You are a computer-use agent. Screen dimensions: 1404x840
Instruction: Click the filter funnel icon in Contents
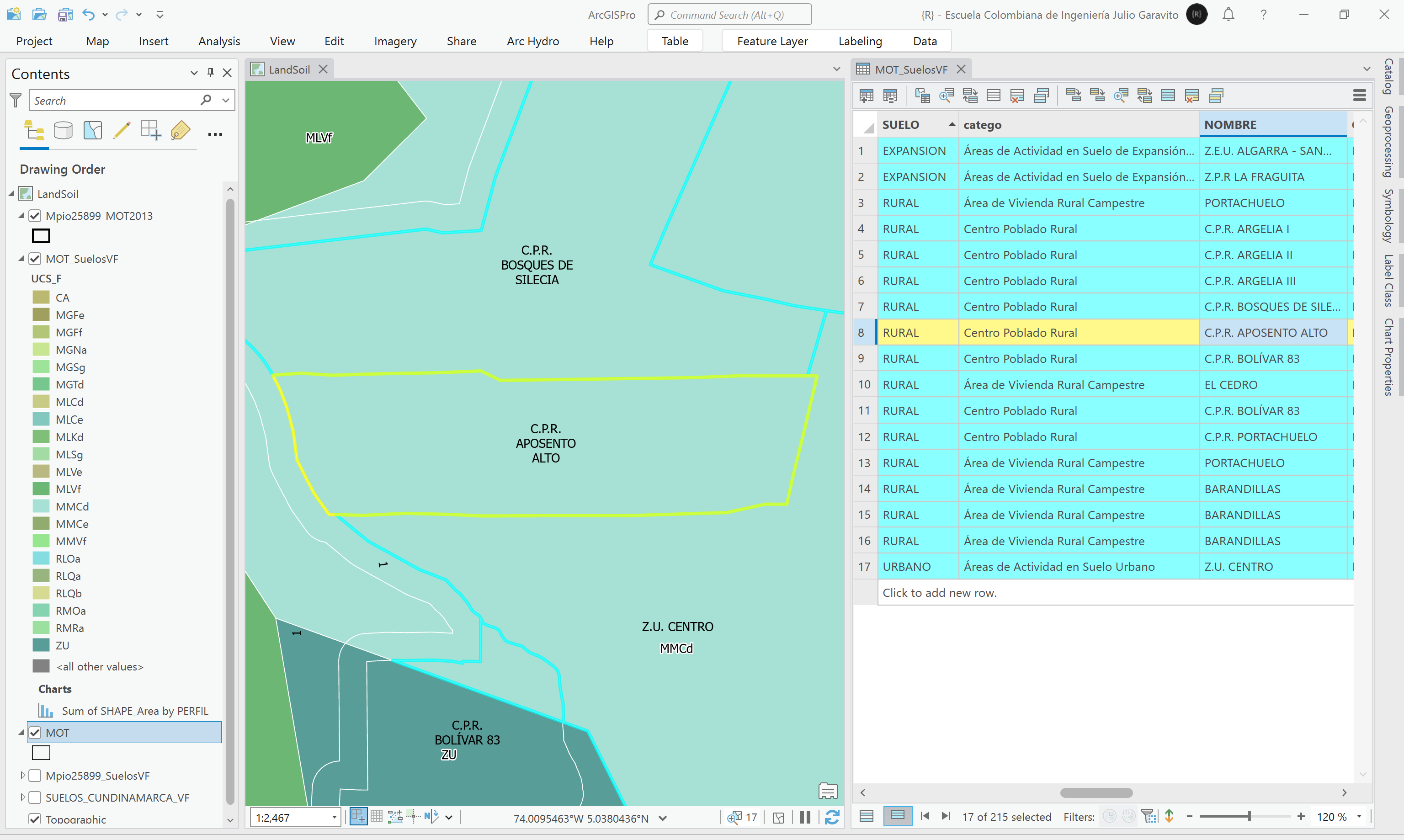16,101
